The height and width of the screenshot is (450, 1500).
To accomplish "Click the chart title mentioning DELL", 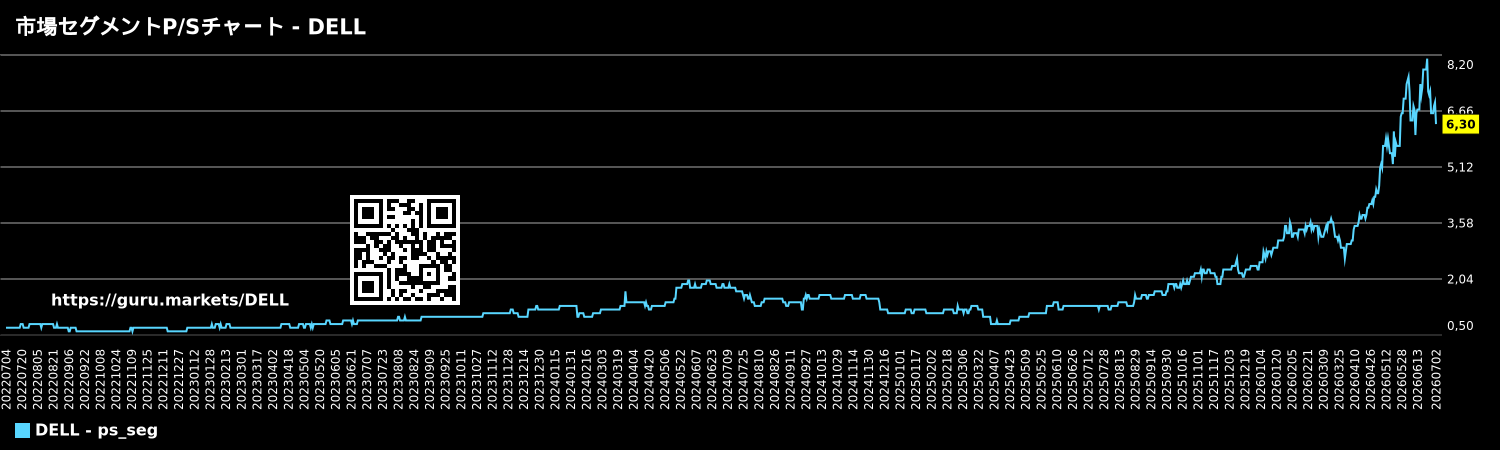I will (190, 28).
